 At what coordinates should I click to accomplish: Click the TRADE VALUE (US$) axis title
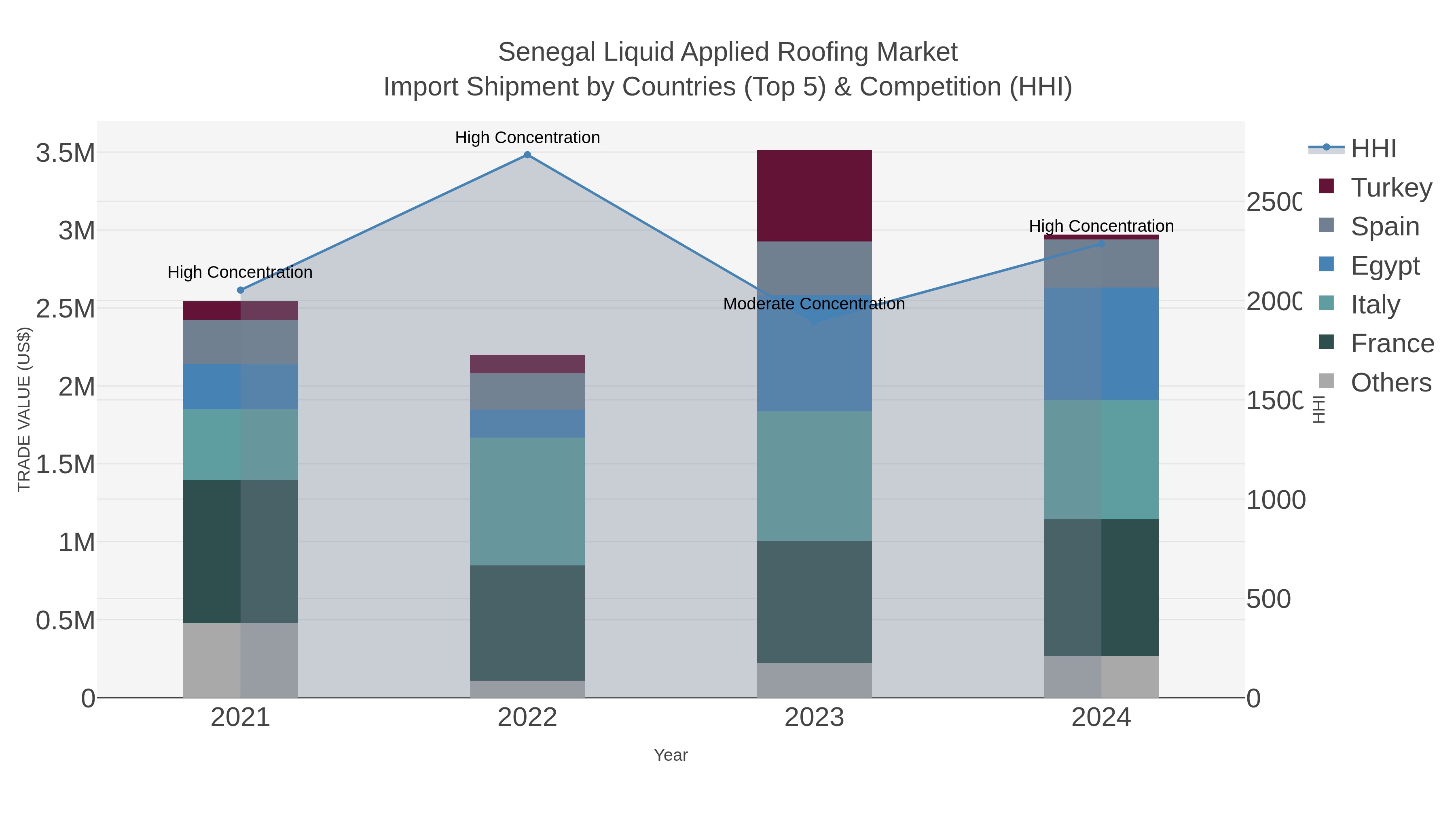(x=24, y=409)
